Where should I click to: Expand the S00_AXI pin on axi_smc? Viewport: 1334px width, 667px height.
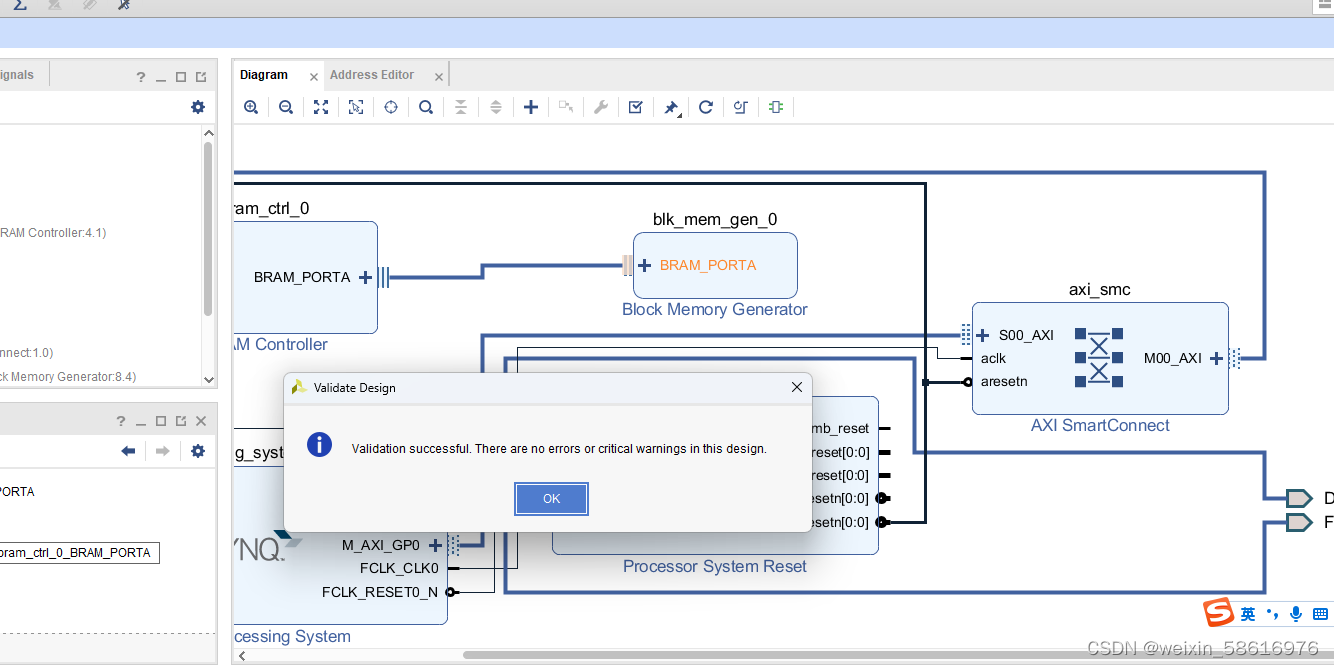pyautogui.click(x=981, y=335)
